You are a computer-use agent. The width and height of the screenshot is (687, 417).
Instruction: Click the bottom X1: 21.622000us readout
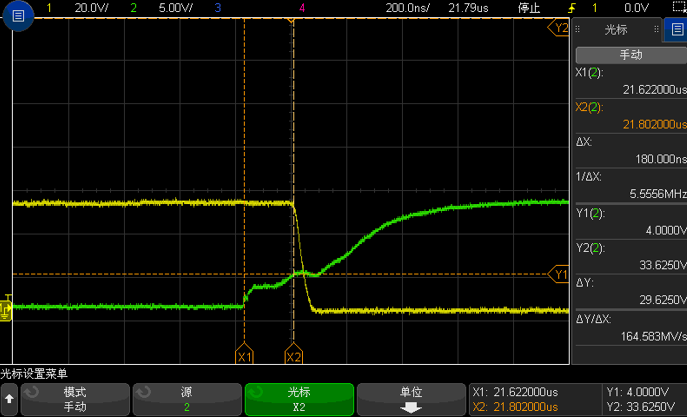tap(515, 392)
